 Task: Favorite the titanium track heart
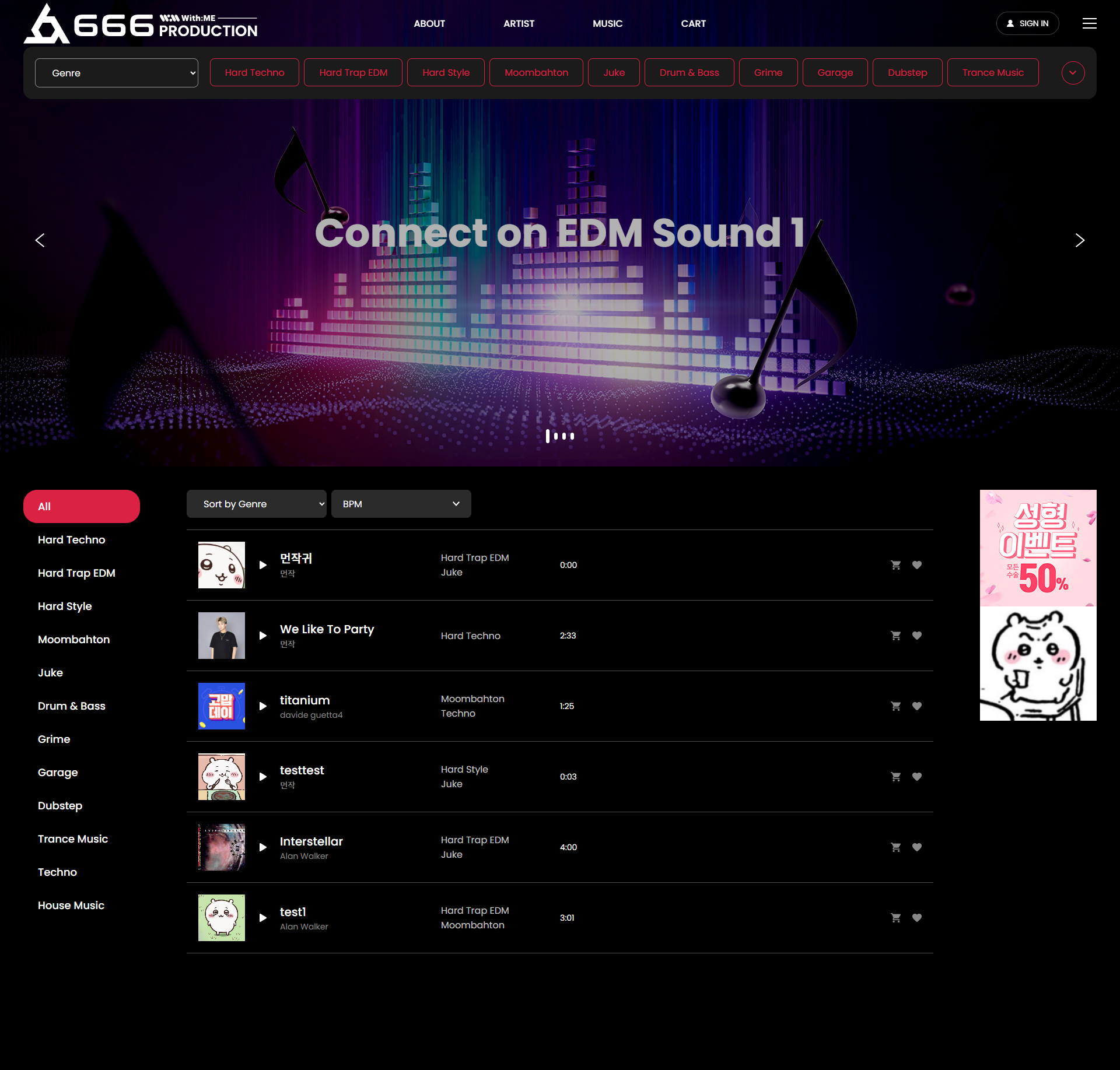917,706
